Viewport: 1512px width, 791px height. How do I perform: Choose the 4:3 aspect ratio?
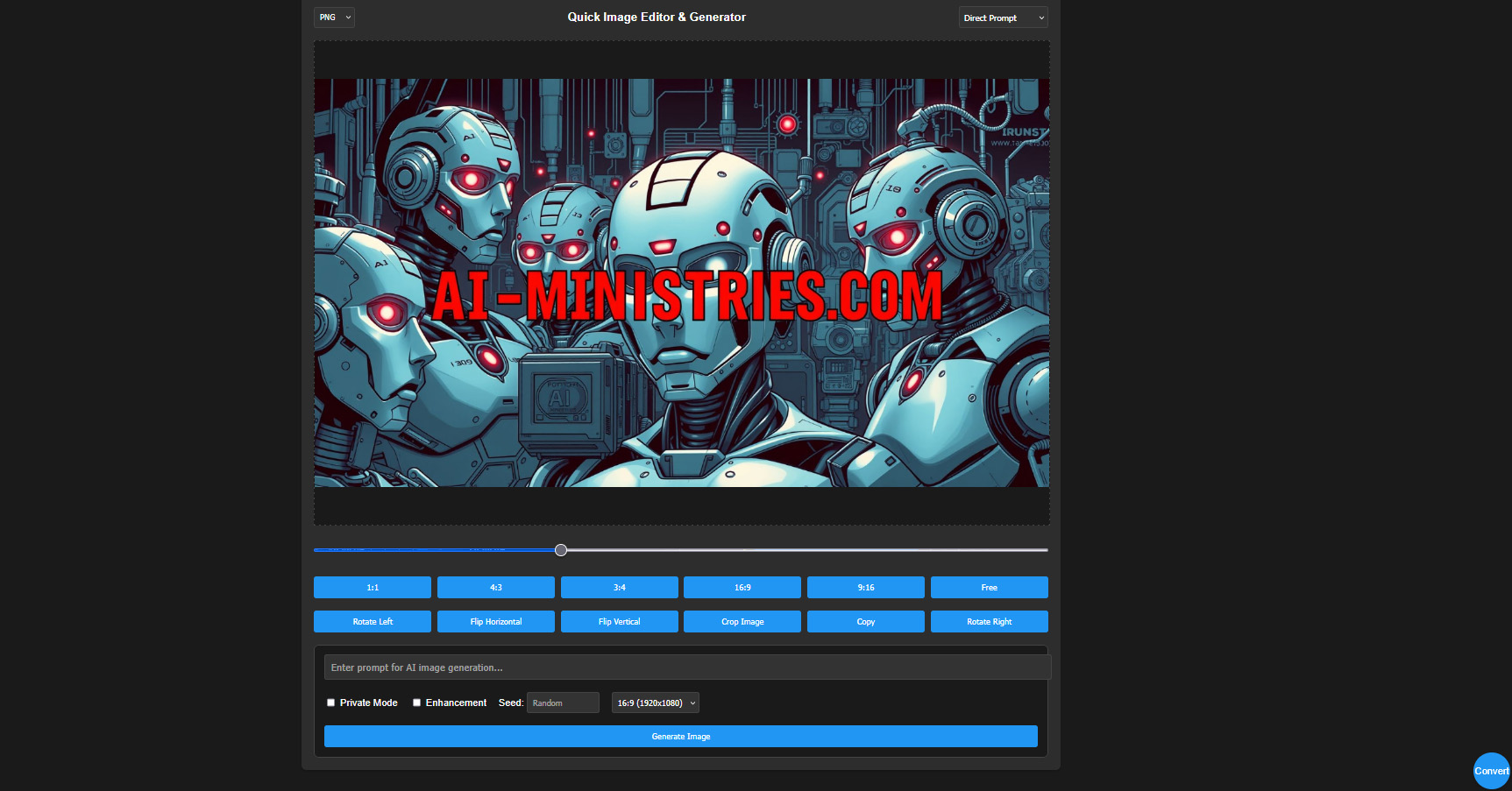coord(496,587)
